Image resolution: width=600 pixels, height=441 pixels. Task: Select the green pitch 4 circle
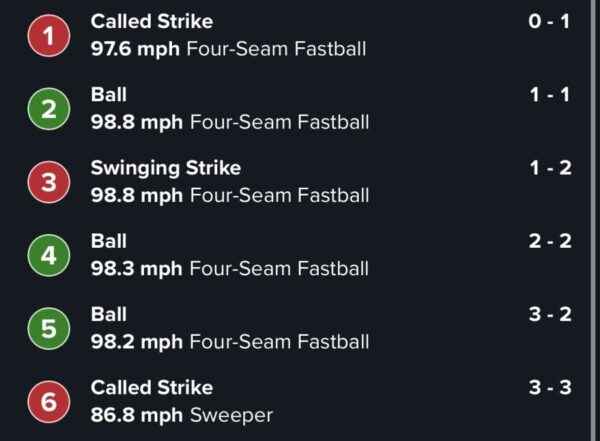pyautogui.click(x=47, y=255)
